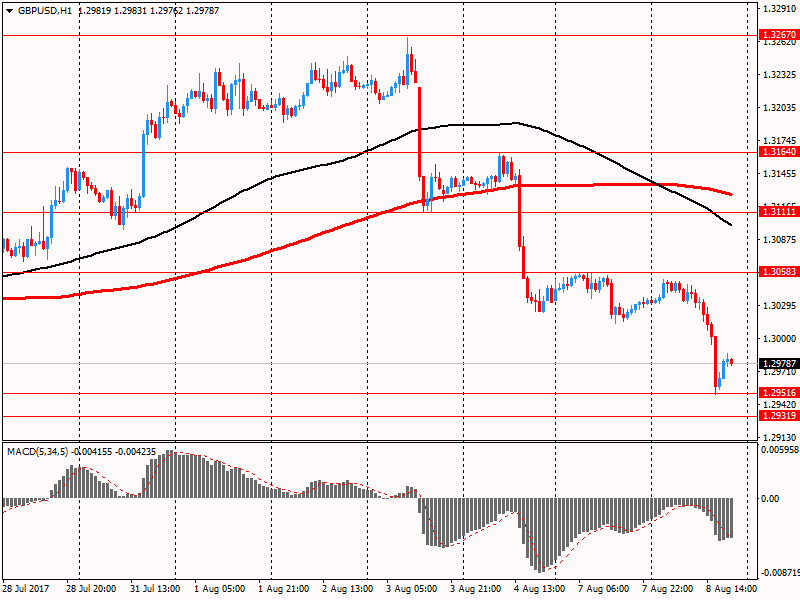This screenshot has height=600, width=800.
Task: Click the 28 Jul 2017 date label
Action: pyautogui.click(x=26, y=589)
